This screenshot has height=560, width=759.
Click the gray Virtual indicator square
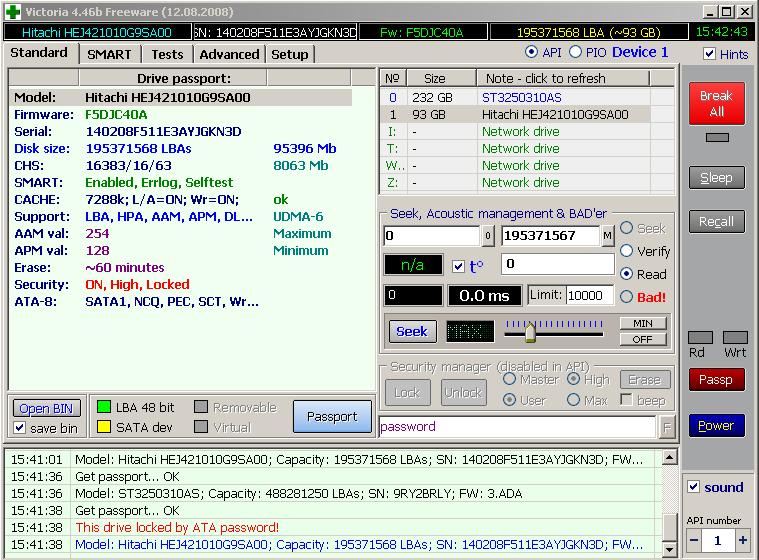pyautogui.click(x=201, y=426)
